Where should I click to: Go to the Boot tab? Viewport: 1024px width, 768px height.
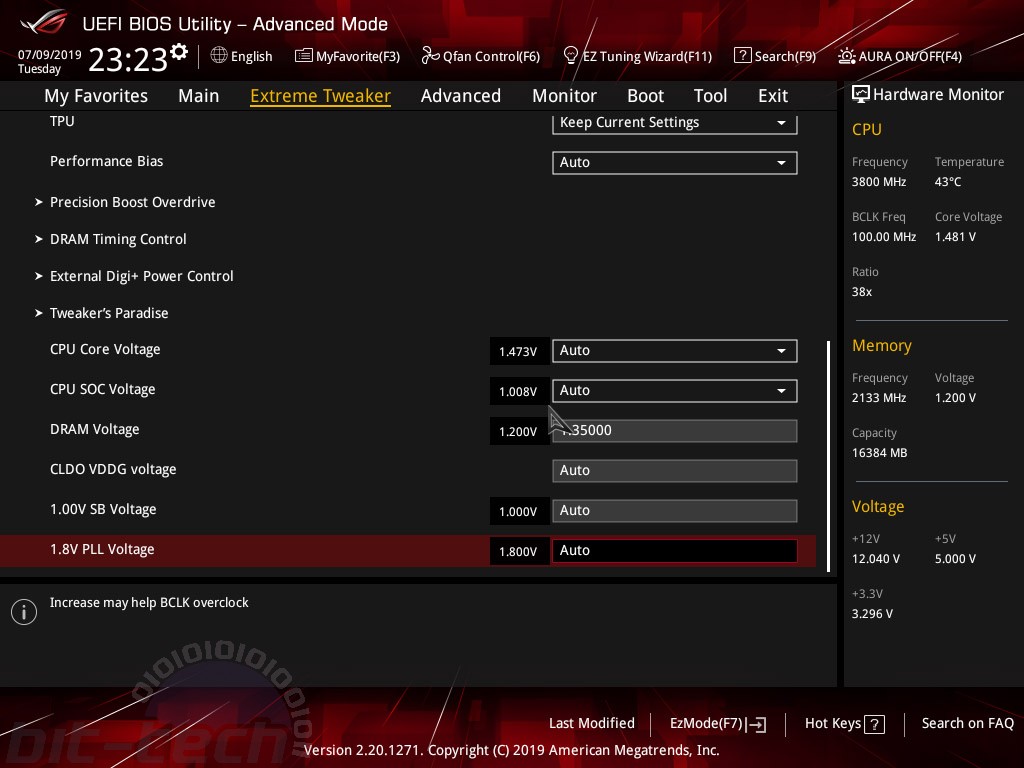pos(645,96)
